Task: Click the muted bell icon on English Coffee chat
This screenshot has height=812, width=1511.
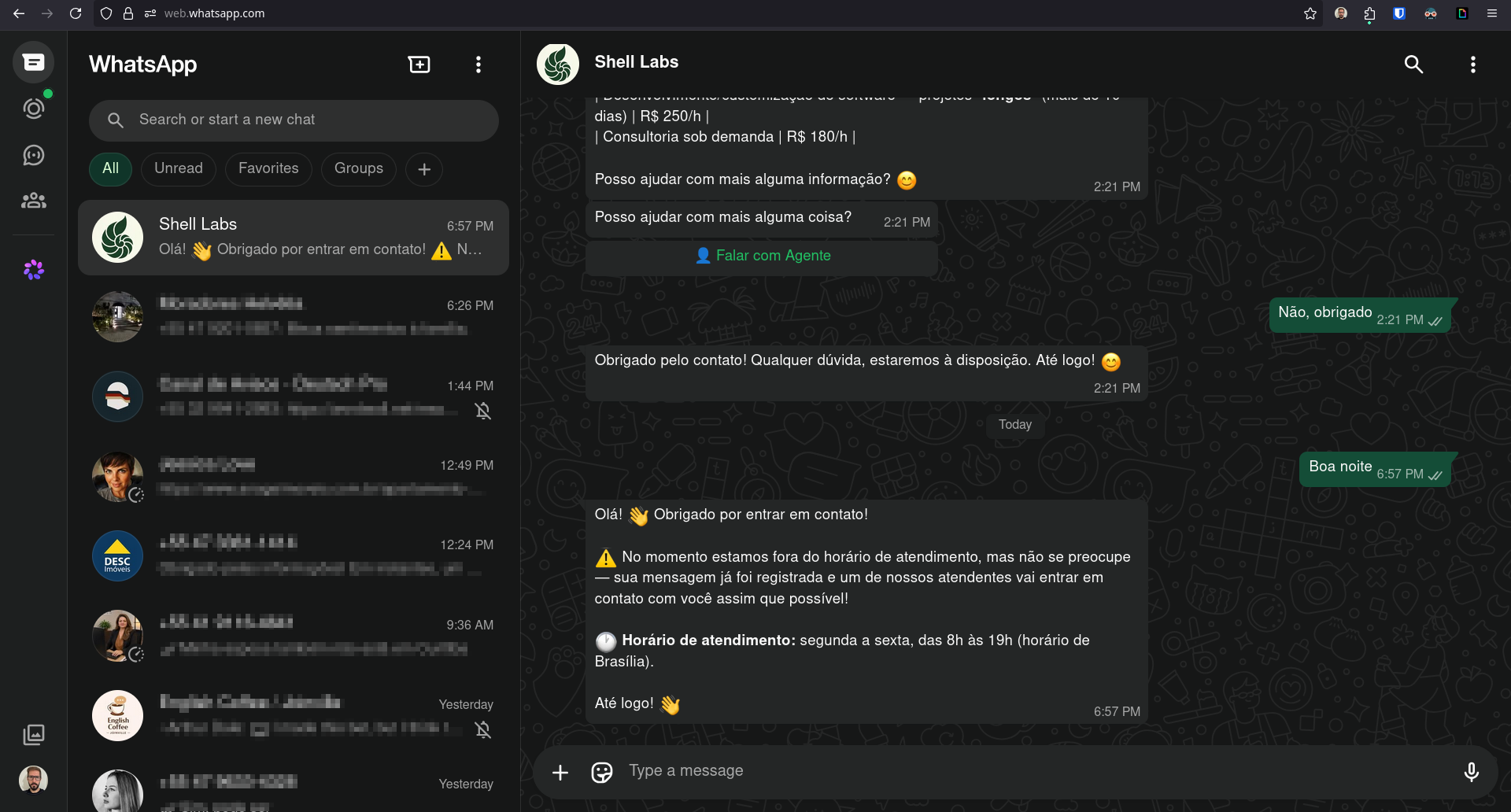Action: point(483,730)
